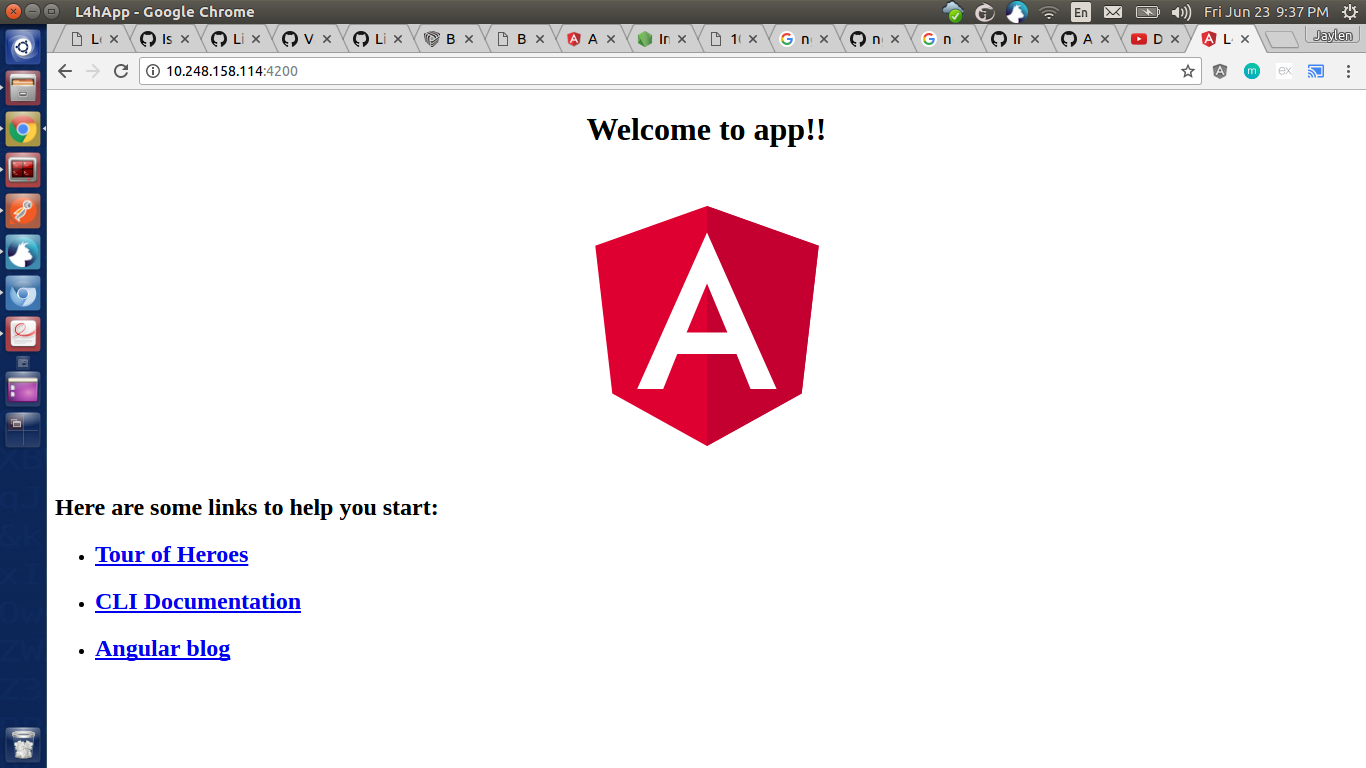
Task: Open the gray swirl tray indicator
Action: pos(985,12)
